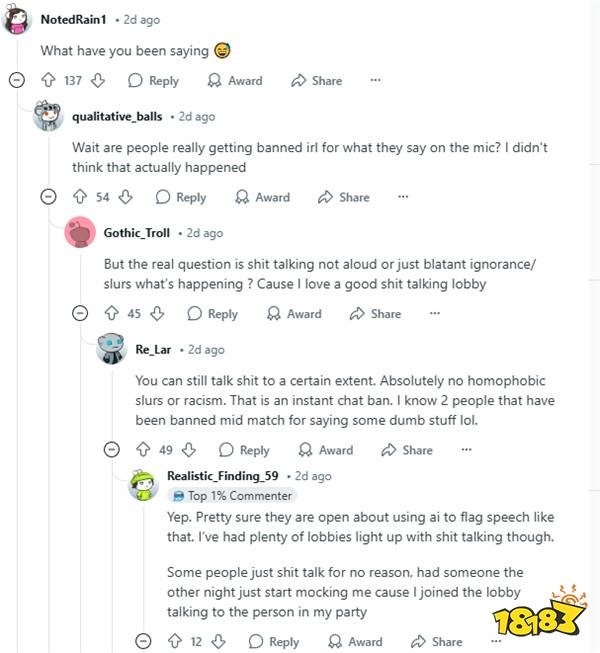Collapse Gothic_Troll's reply thread

(80, 314)
